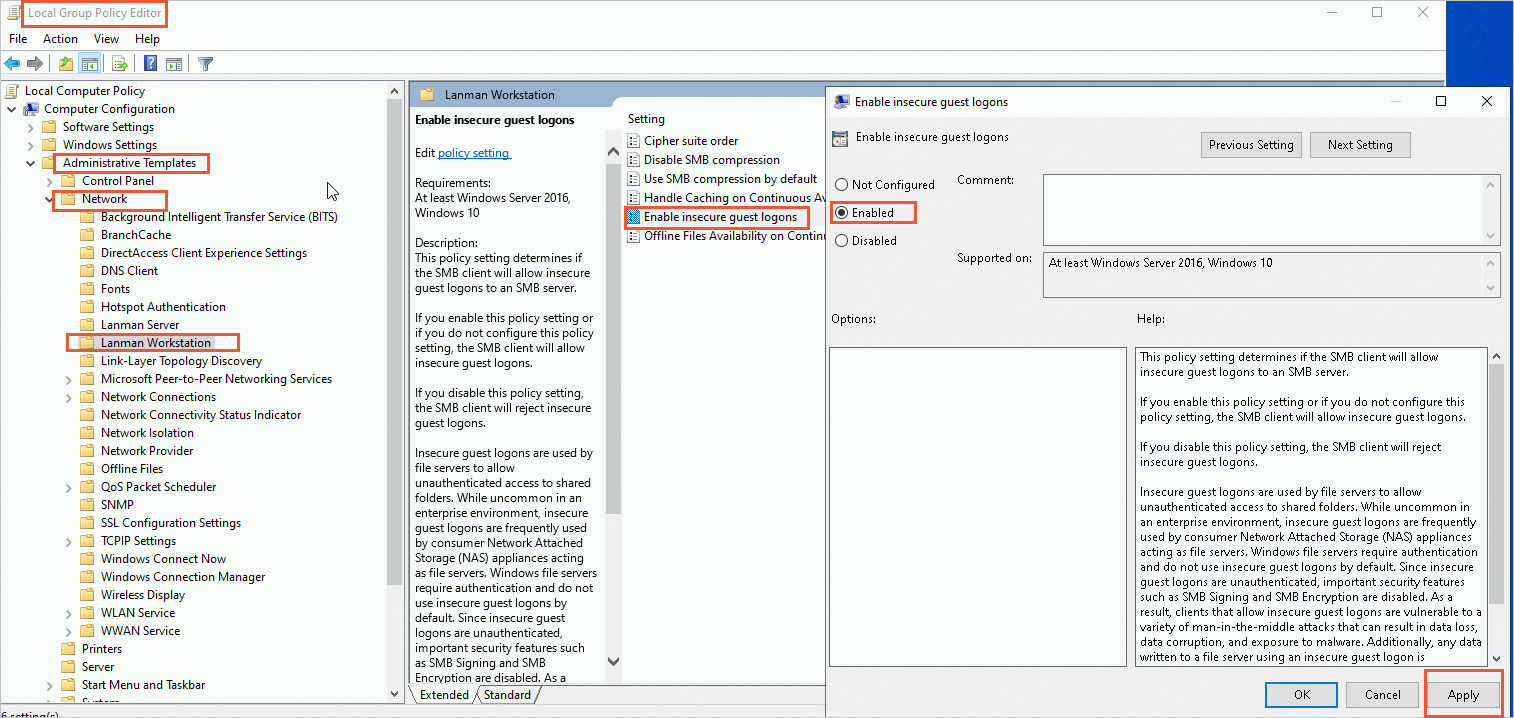This screenshot has height=718, width=1514.
Task: Select the Not Configured radio button
Action: (841, 185)
